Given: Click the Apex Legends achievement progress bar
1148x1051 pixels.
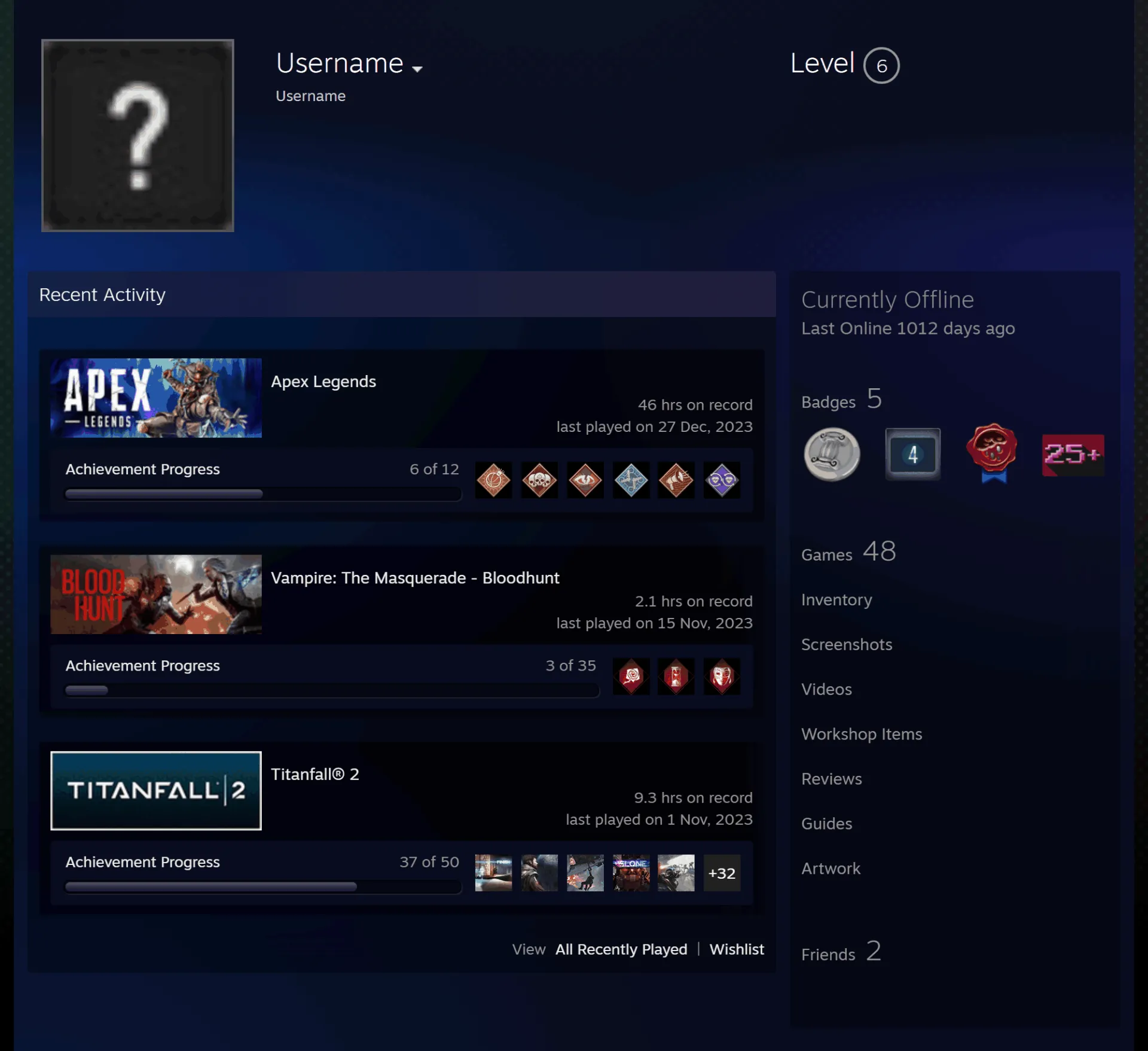Looking at the screenshot, I should point(263,494).
